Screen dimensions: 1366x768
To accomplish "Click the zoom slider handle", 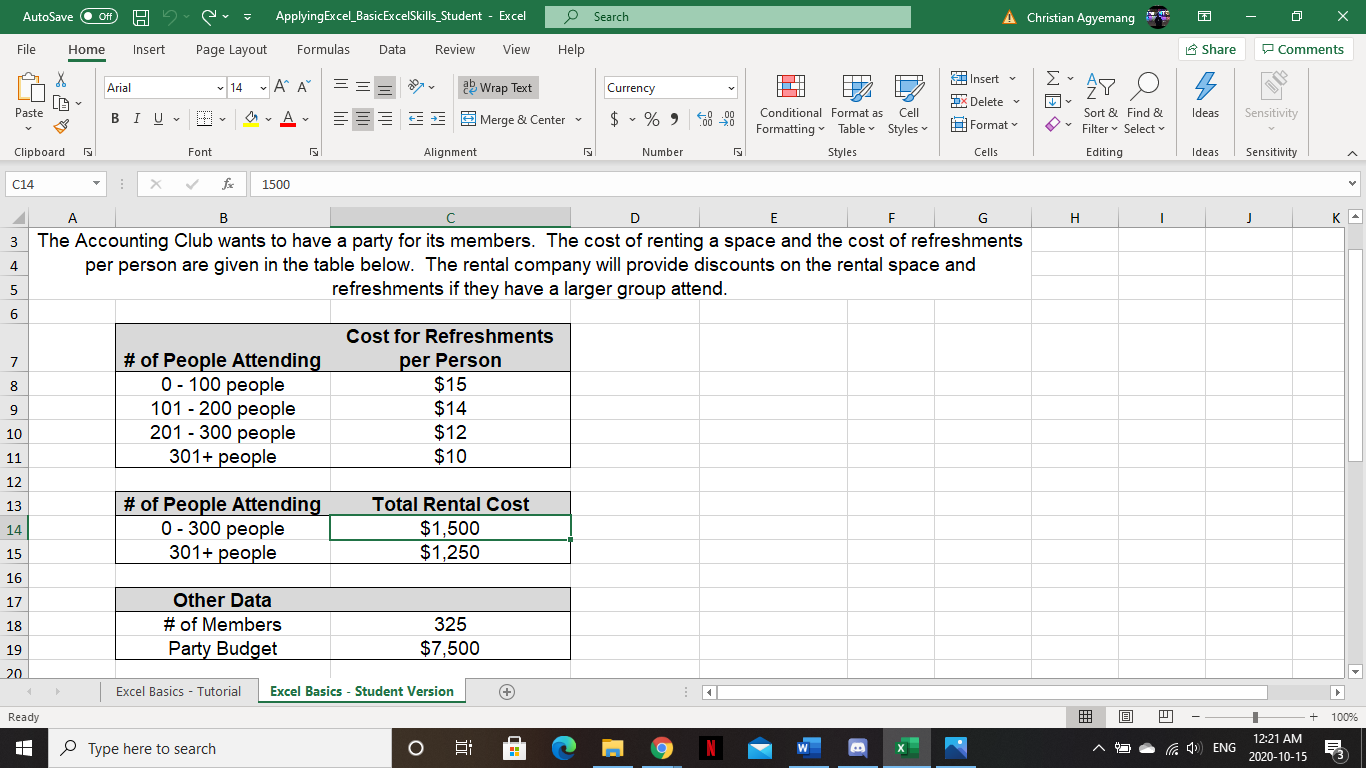I will [x=1255, y=717].
